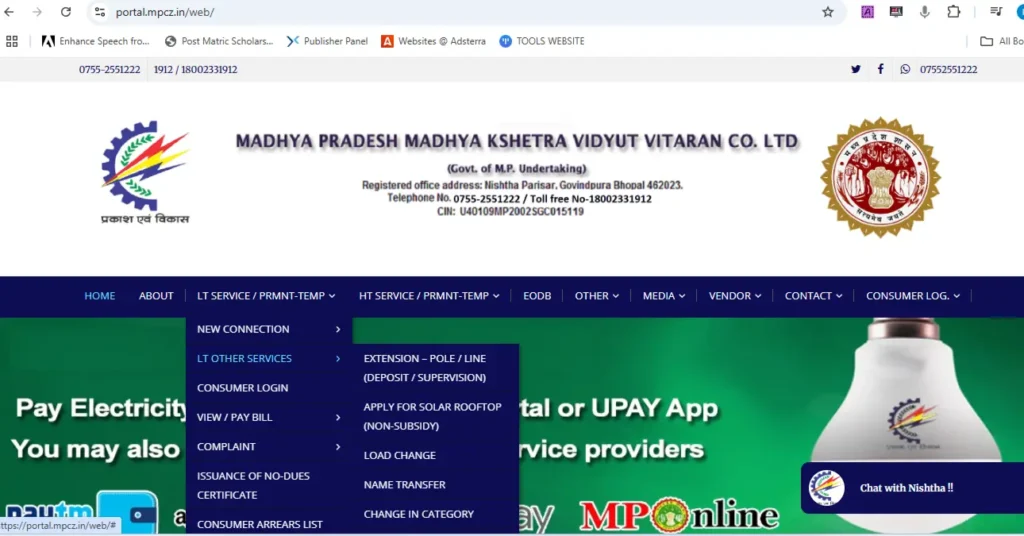Image resolution: width=1024 pixels, height=536 pixels.
Task: Click the WhatsApp icon beside 07552551222
Action: click(905, 69)
